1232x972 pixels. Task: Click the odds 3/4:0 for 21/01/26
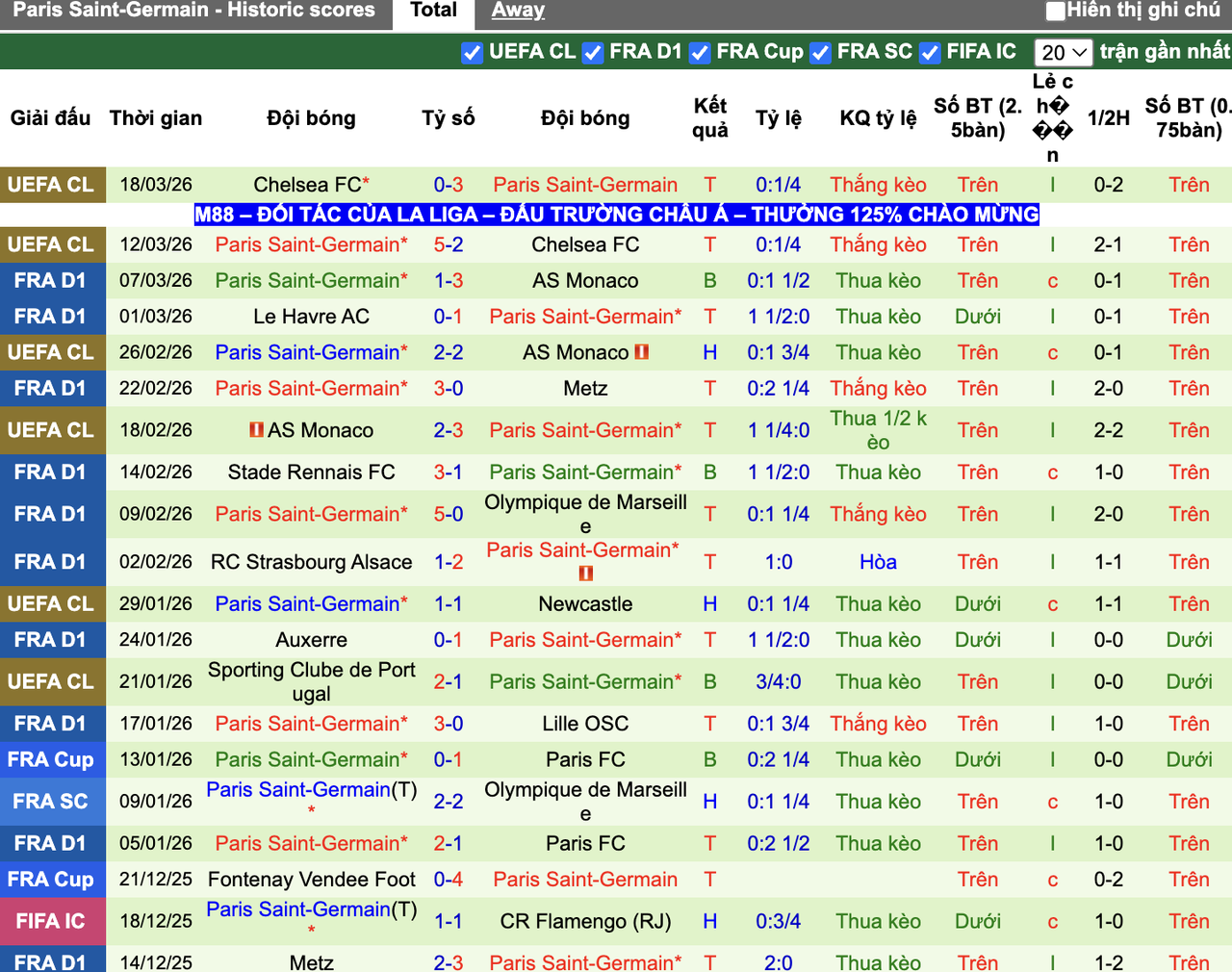click(x=778, y=681)
